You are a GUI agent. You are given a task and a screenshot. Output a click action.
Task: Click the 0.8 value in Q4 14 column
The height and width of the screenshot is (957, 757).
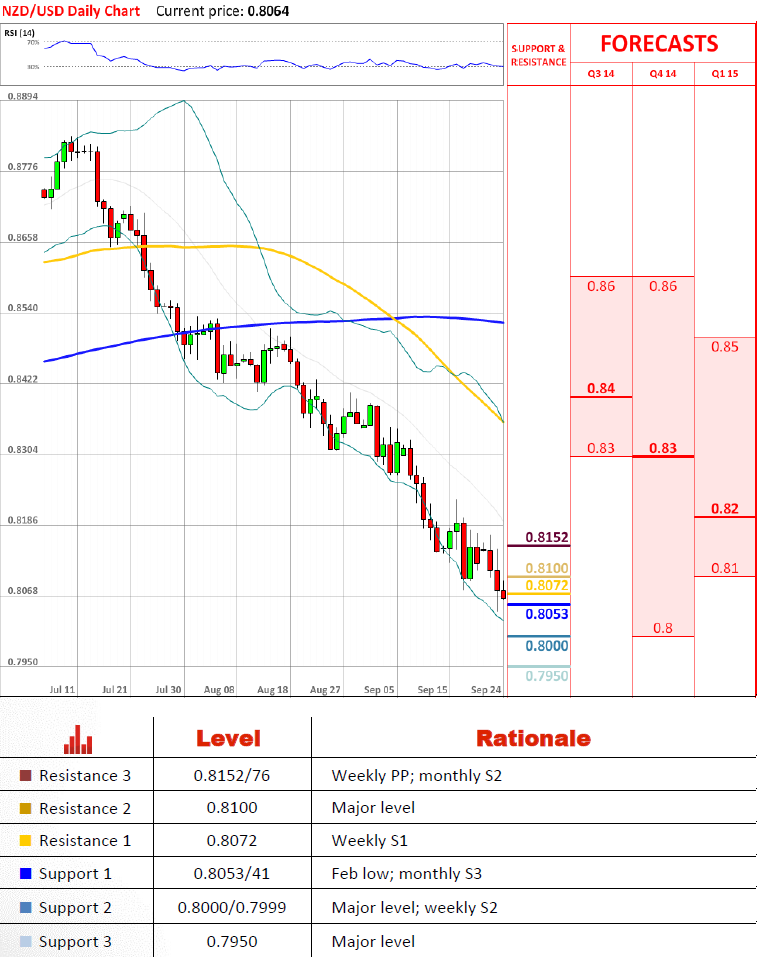pyautogui.click(x=663, y=628)
